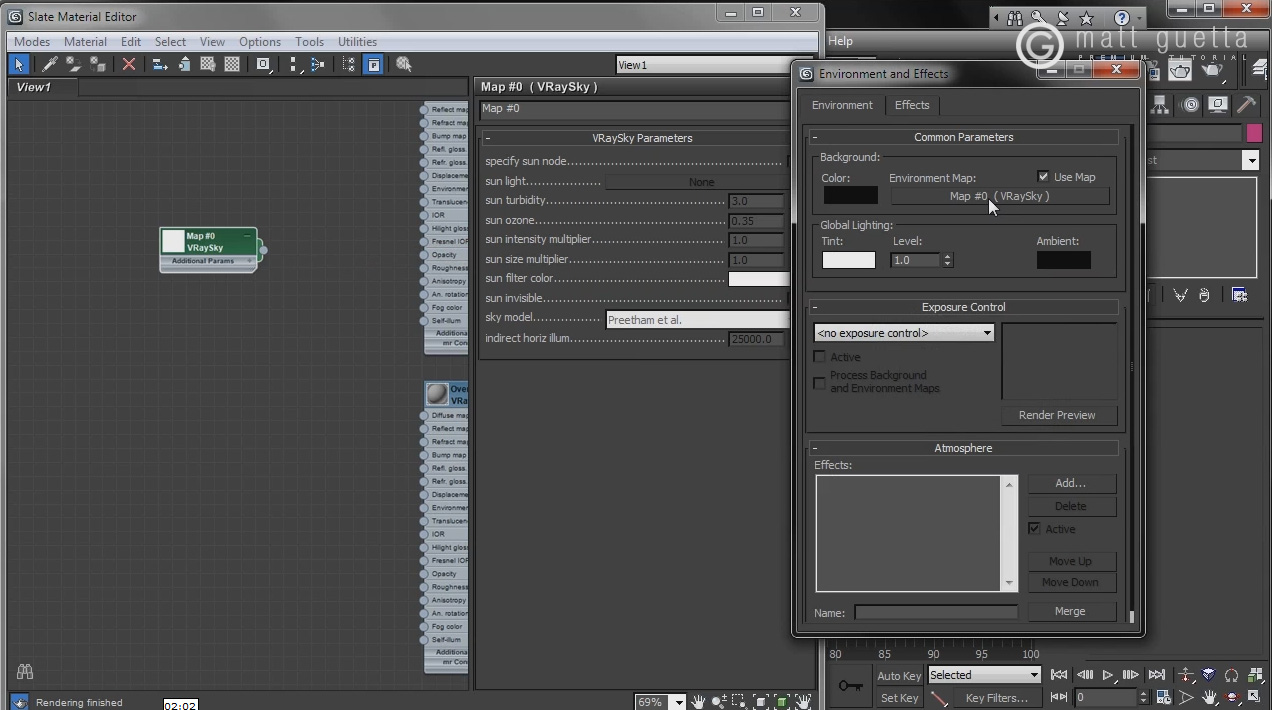Toggle Set Key animation mode
This screenshot has height=710, width=1272.
click(x=899, y=698)
